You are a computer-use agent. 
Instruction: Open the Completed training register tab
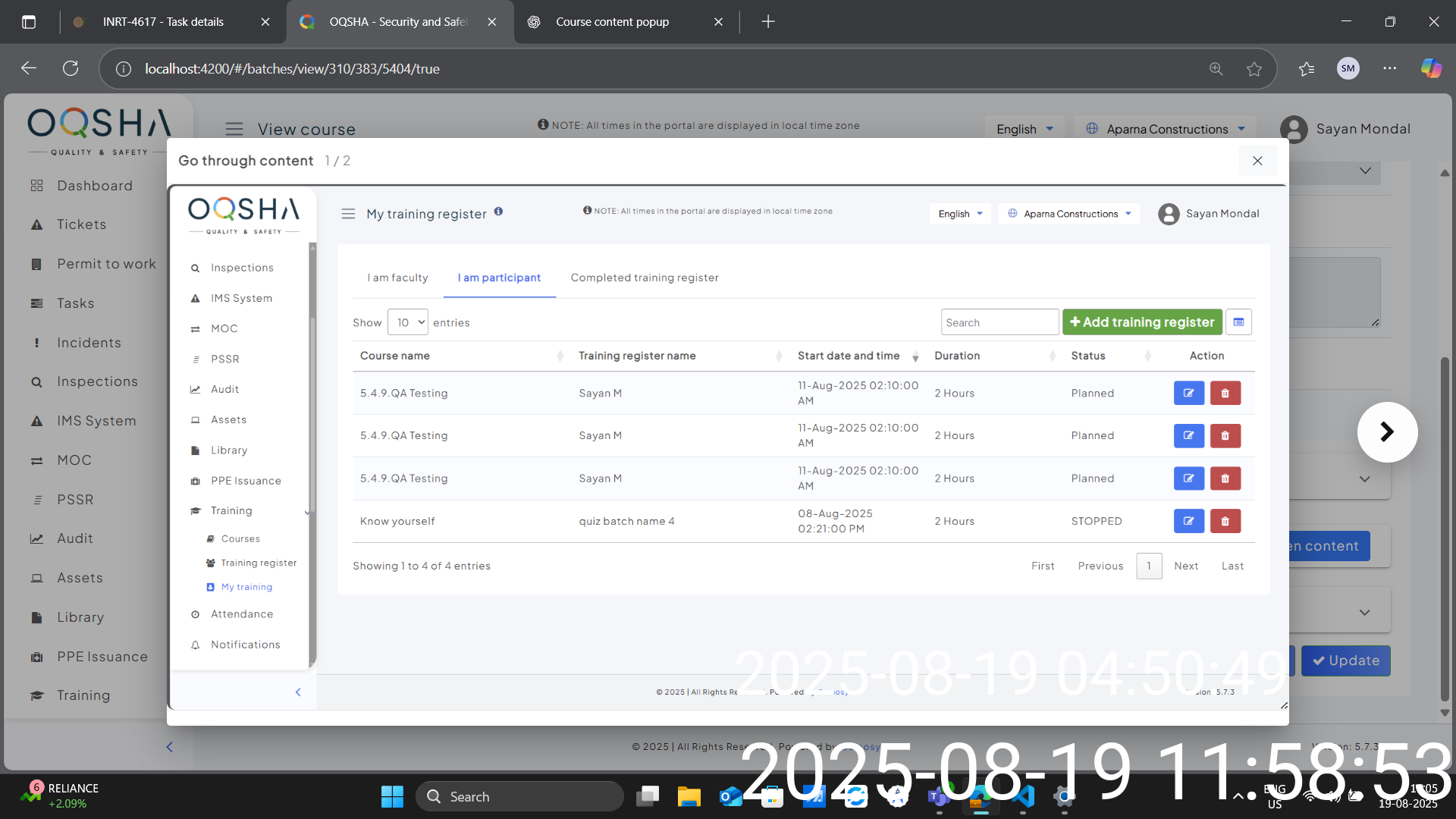coord(644,278)
